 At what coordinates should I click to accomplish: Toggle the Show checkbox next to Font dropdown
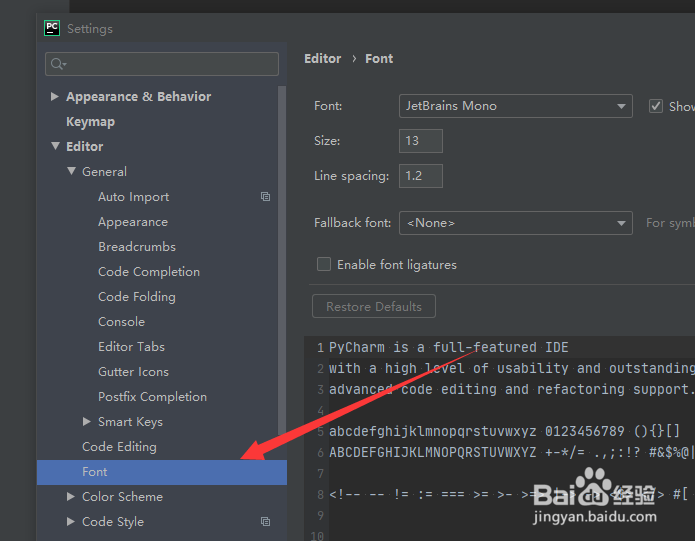point(656,106)
